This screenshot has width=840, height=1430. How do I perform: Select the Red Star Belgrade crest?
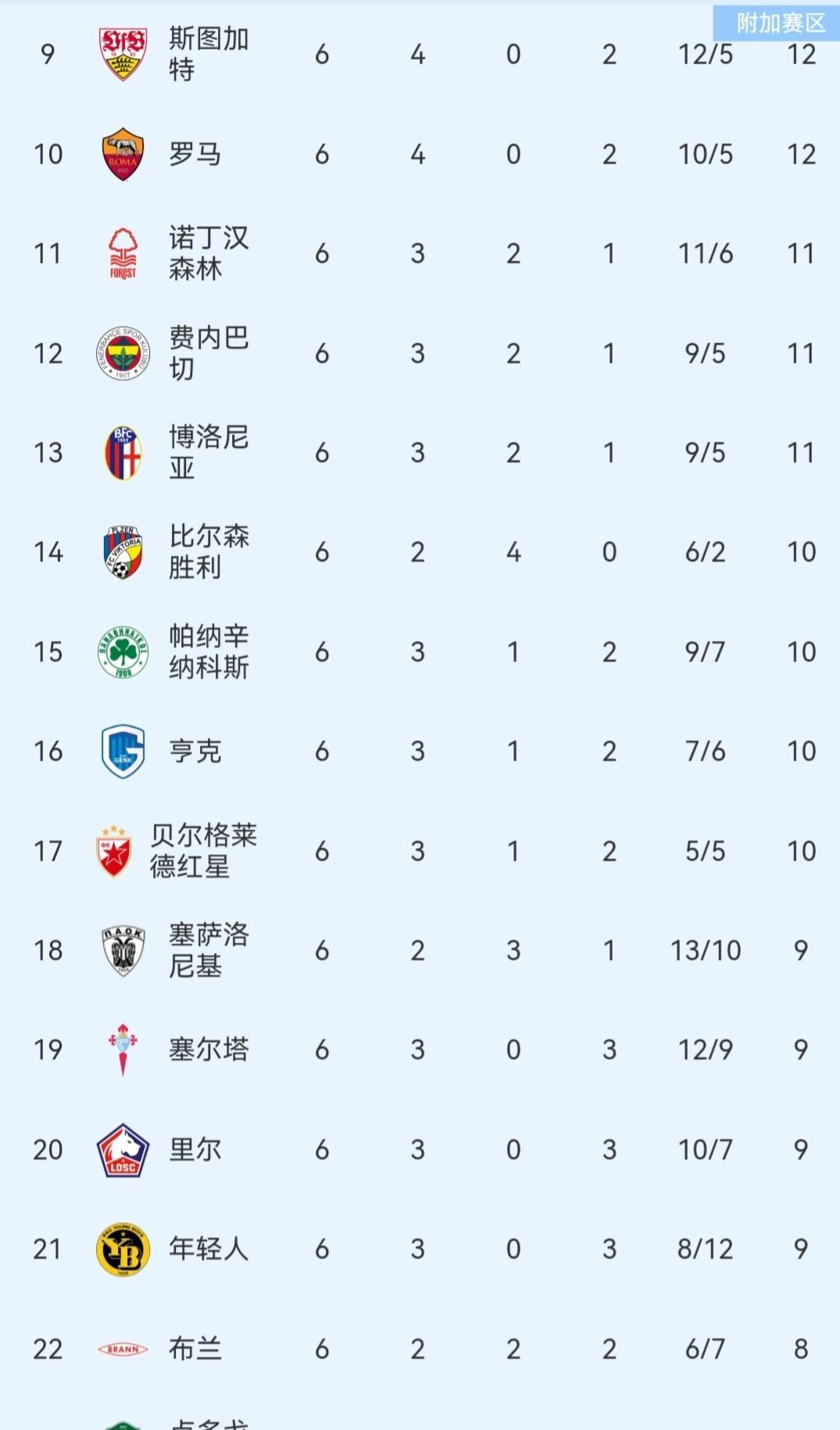pos(113,851)
